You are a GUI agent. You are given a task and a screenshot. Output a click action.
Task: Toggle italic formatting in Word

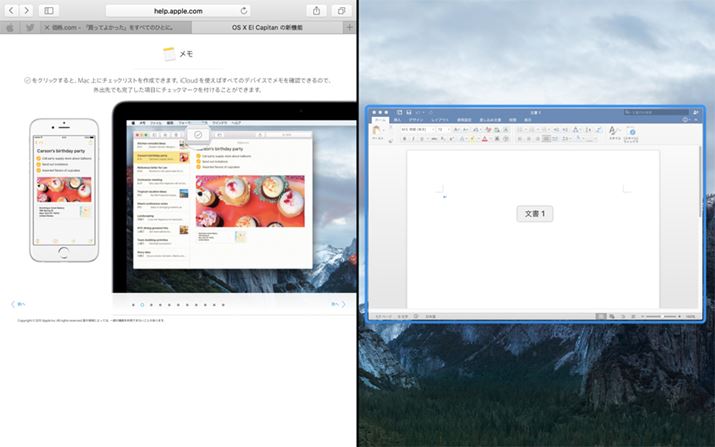pyautogui.click(x=413, y=139)
